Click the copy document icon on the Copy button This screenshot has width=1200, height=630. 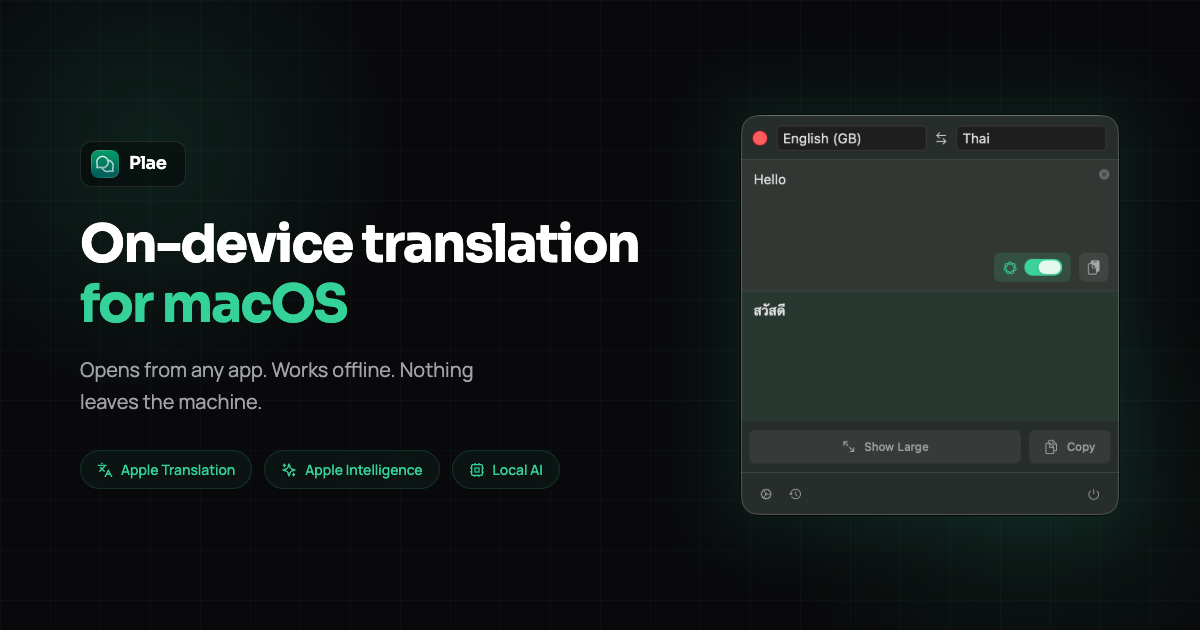click(1051, 446)
